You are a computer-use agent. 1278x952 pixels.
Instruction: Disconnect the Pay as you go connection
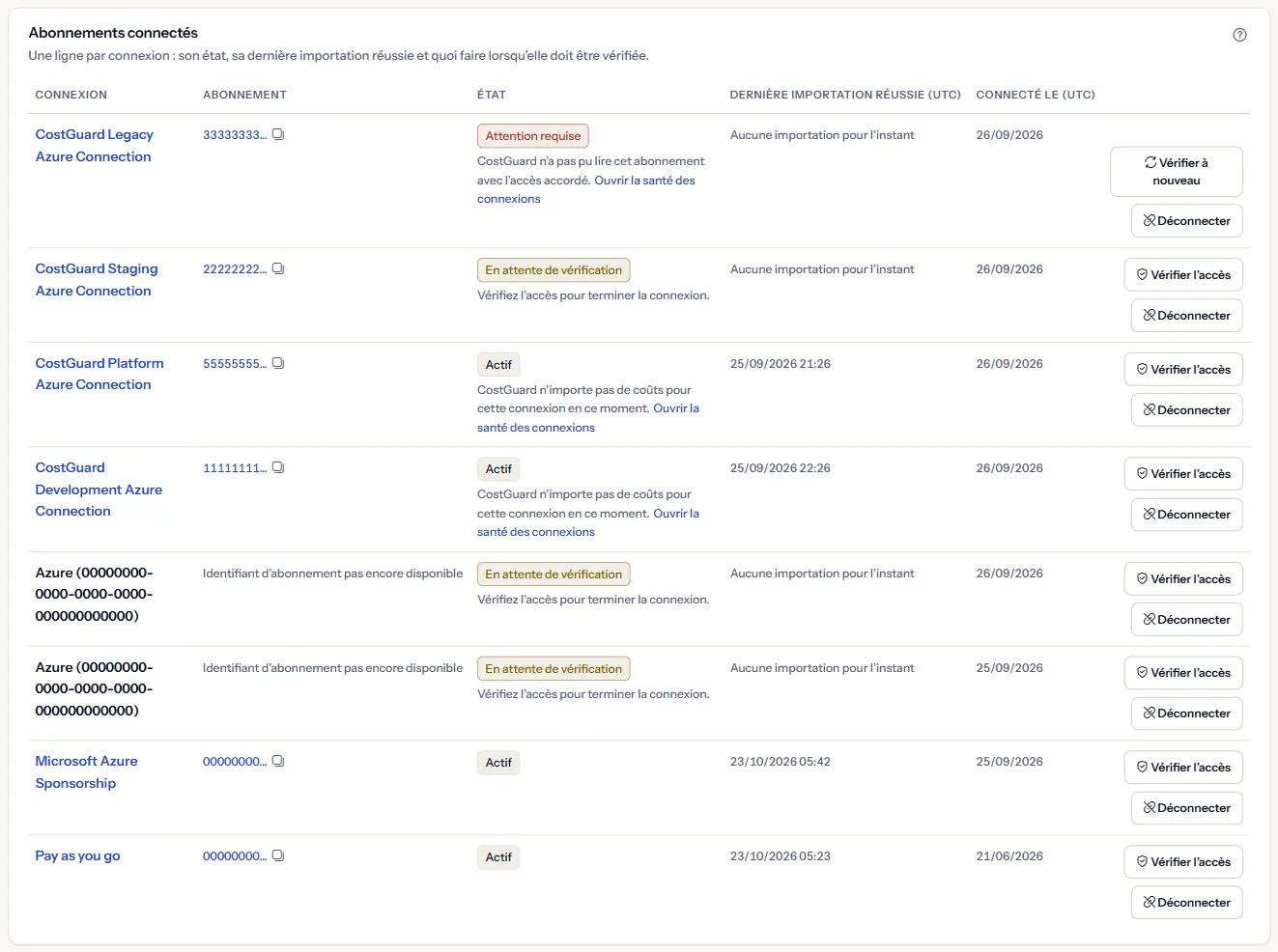(x=1187, y=903)
